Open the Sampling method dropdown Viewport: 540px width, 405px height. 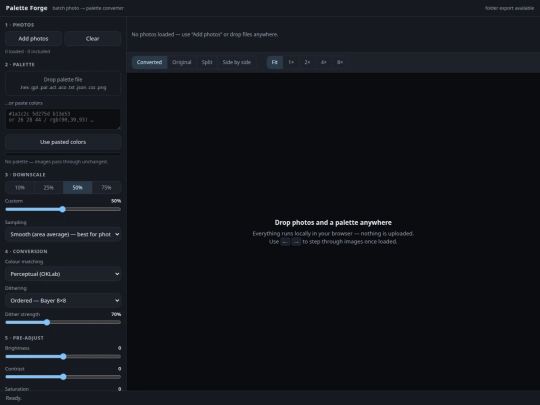coord(63,234)
